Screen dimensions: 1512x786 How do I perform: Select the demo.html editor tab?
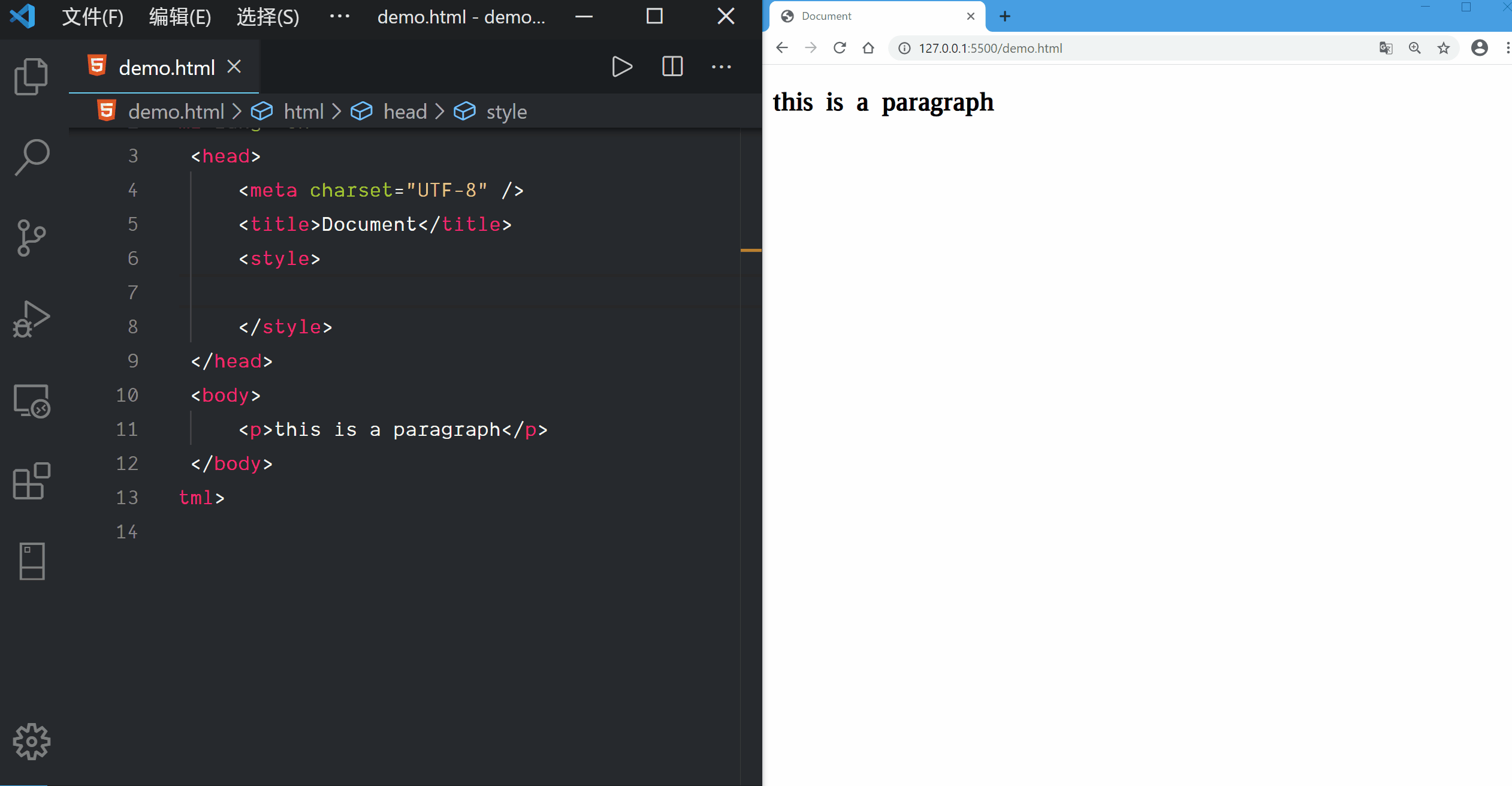166,67
